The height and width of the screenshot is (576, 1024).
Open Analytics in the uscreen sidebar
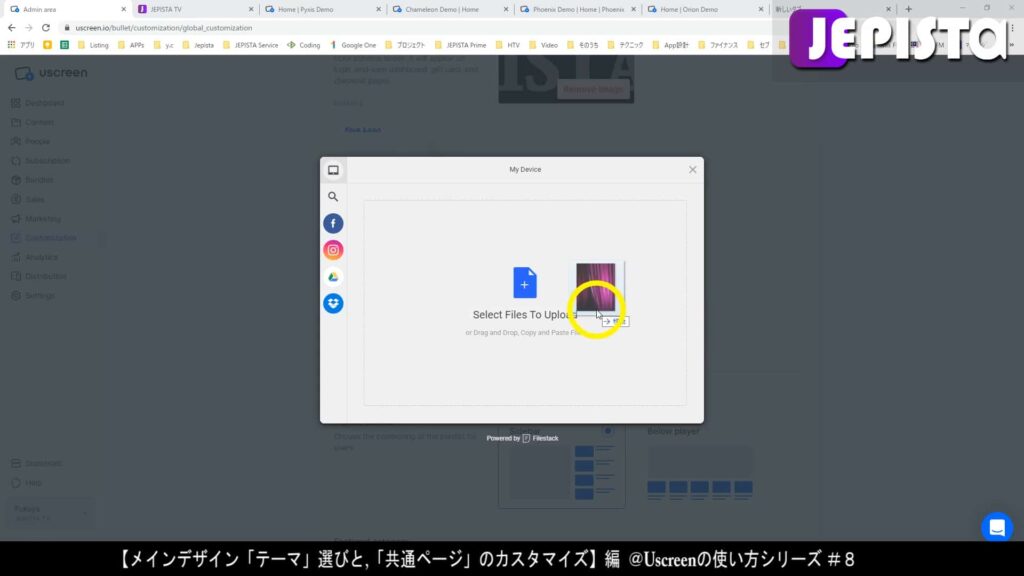(35, 257)
